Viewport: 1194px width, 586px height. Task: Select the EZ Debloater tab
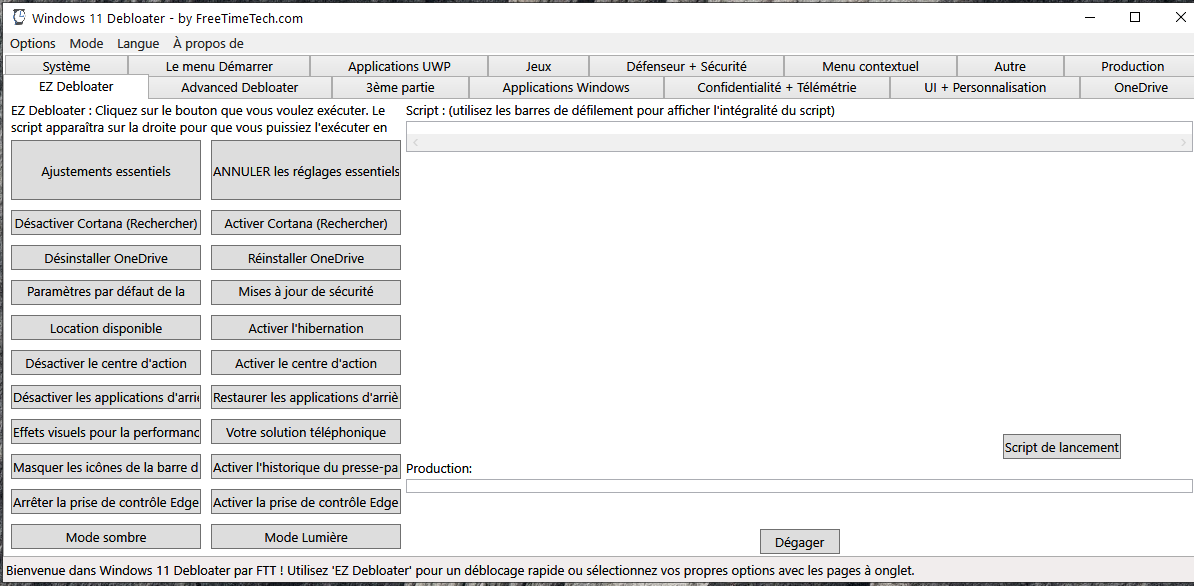click(76, 86)
